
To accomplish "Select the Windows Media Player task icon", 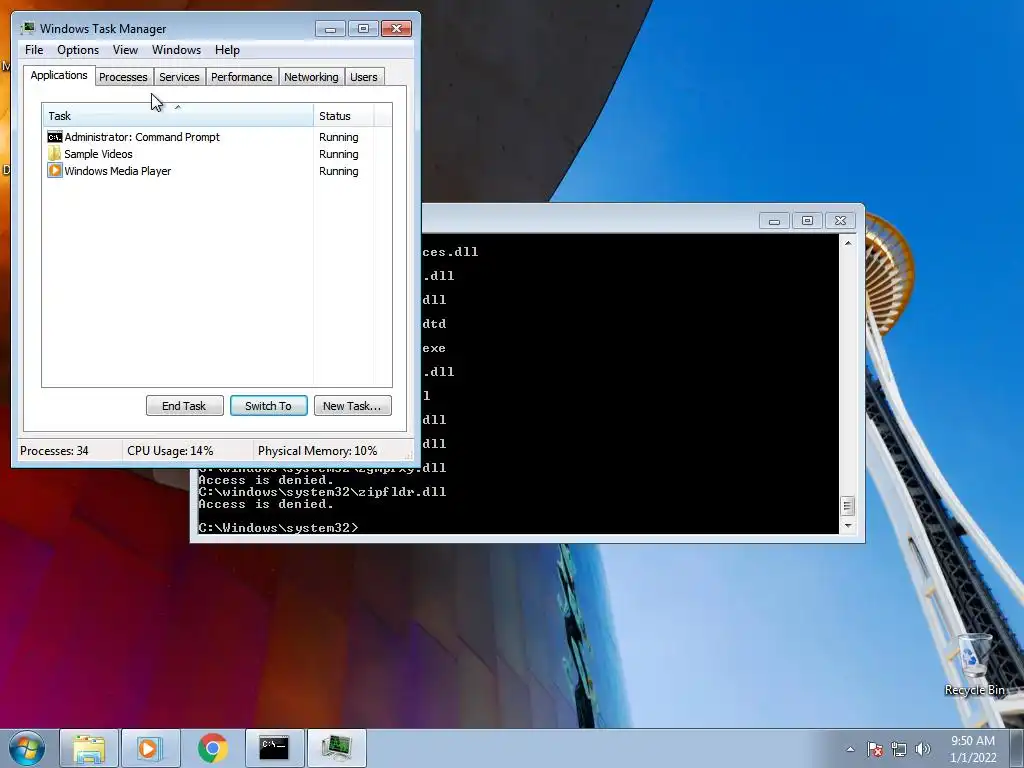I will click(55, 171).
